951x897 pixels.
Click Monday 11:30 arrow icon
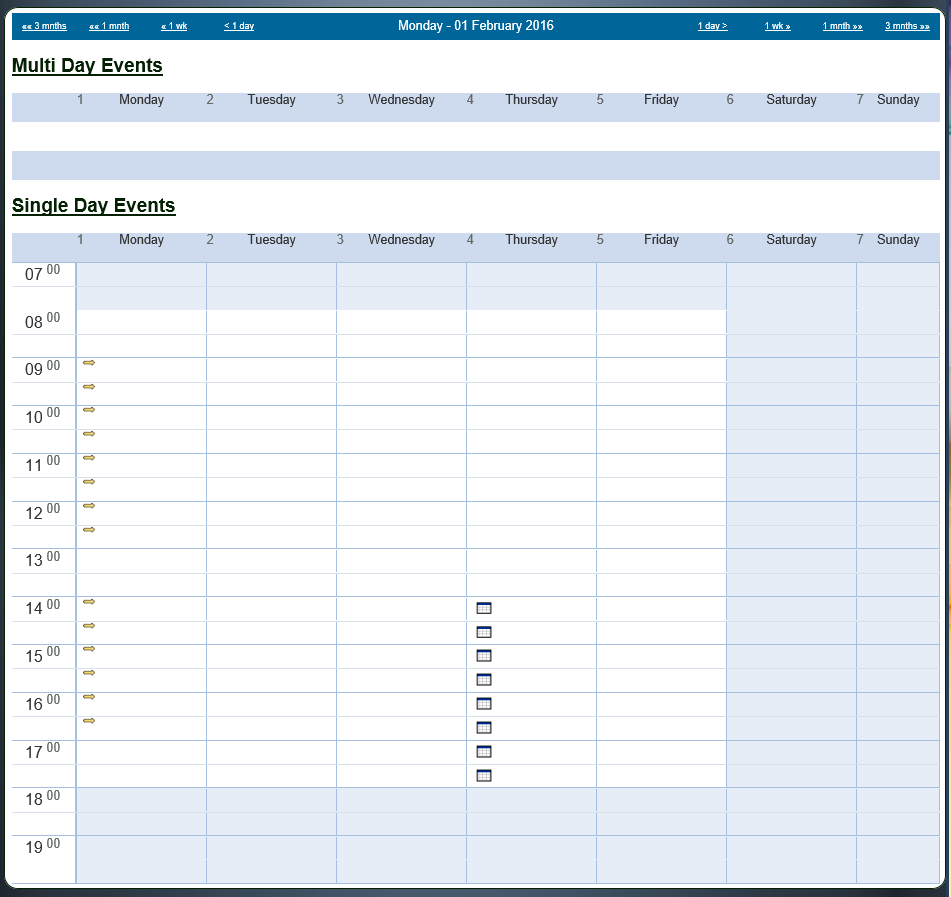pyautogui.click(x=89, y=482)
